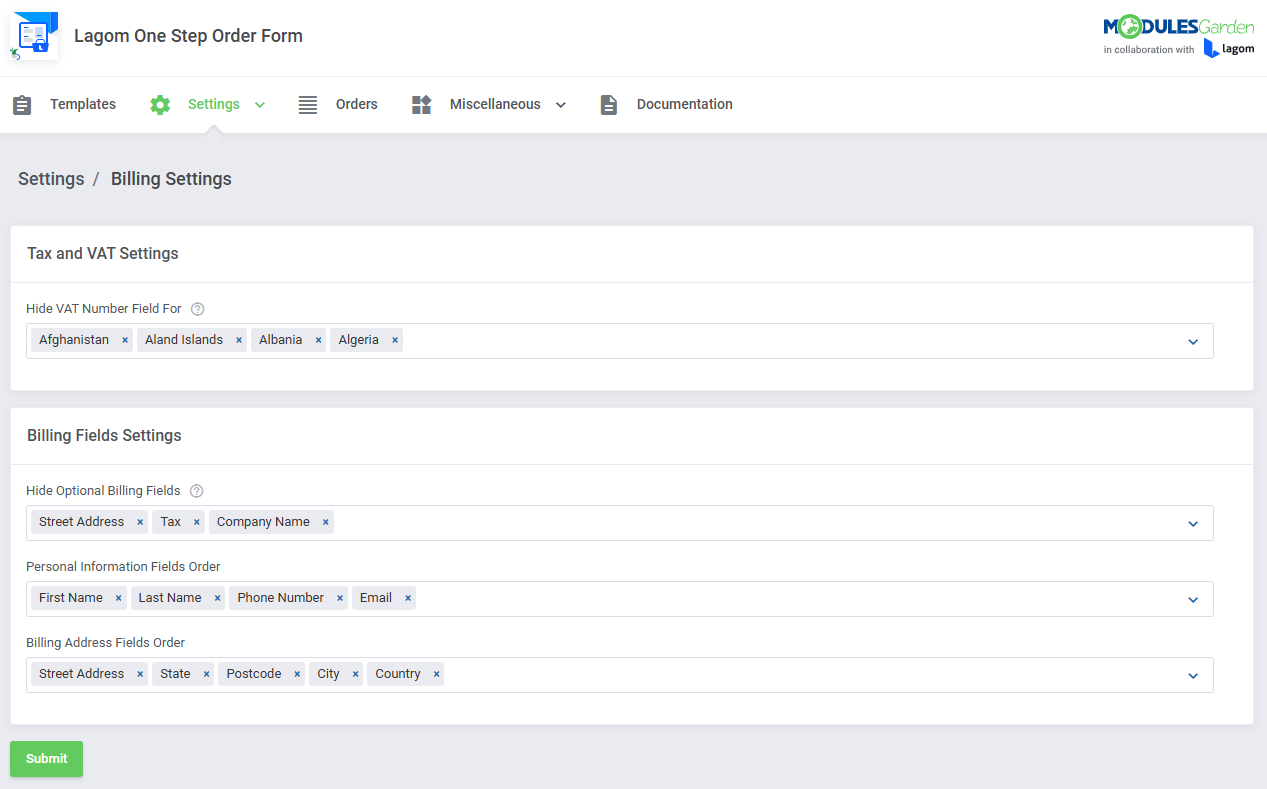Image resolution: width=1267 pixels, height=789 pixels.
Task: Expand Hide Optional Billing Fields dropdown
Action: [1193, 524]
